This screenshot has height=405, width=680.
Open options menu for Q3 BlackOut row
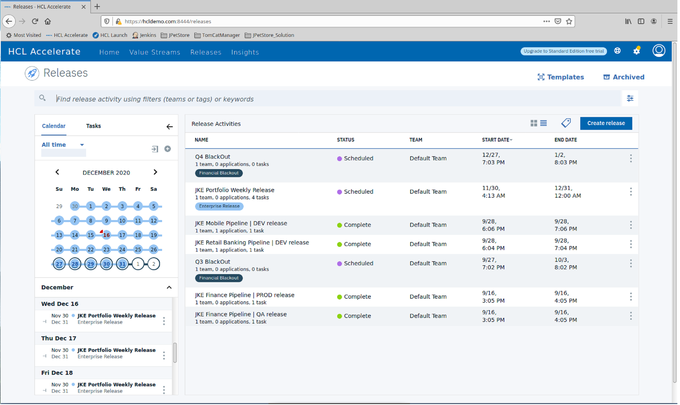click(x=631, y=263)
